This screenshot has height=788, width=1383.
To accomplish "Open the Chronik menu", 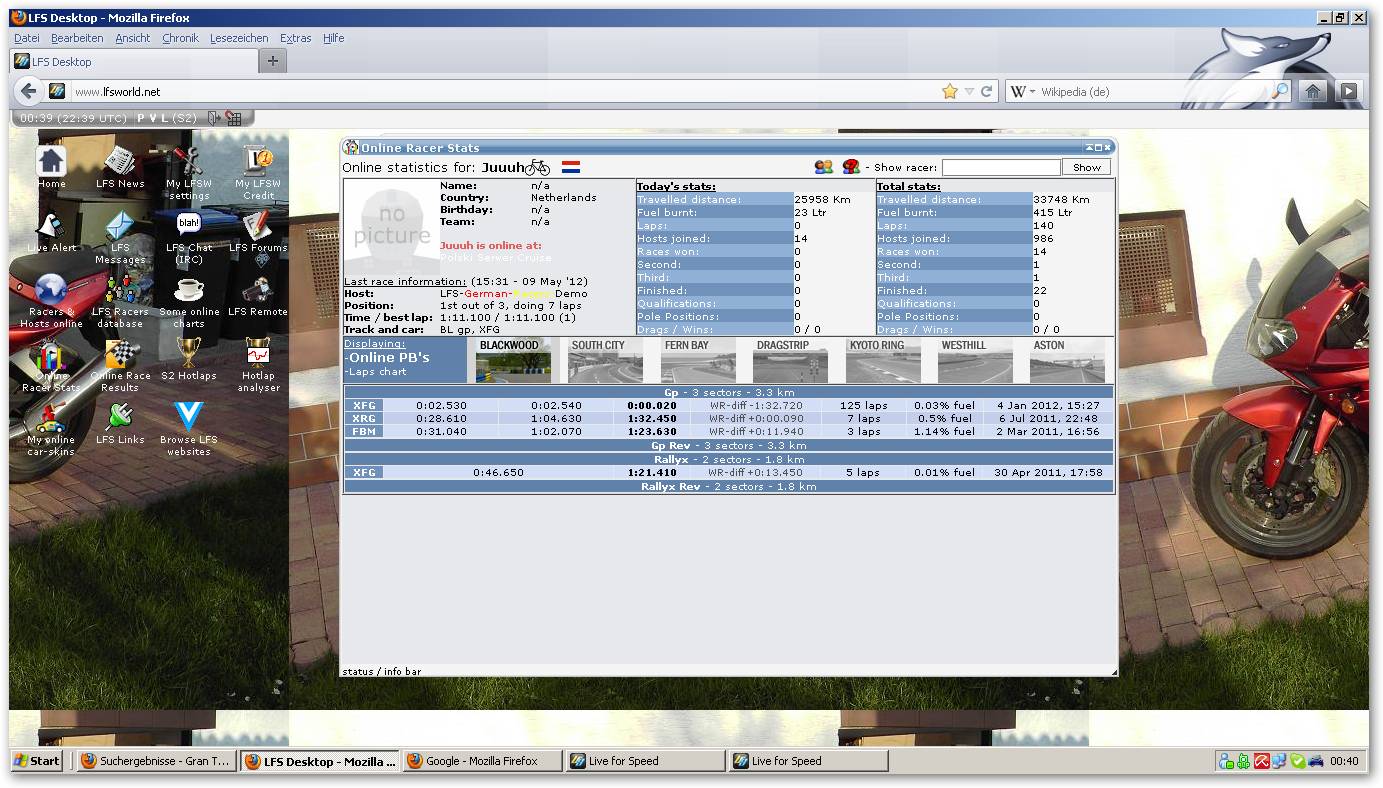I will coord(180,38).
